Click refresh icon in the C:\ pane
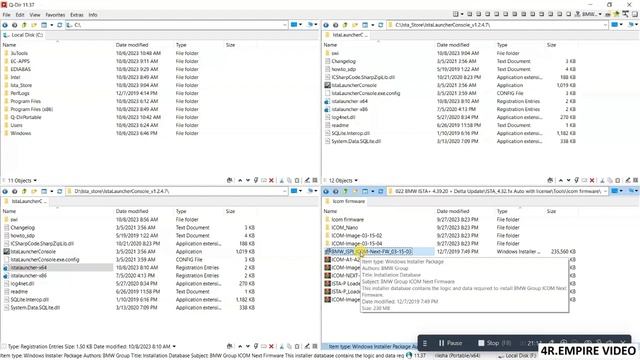Screen dimensions: 640x360 (60, 25)
